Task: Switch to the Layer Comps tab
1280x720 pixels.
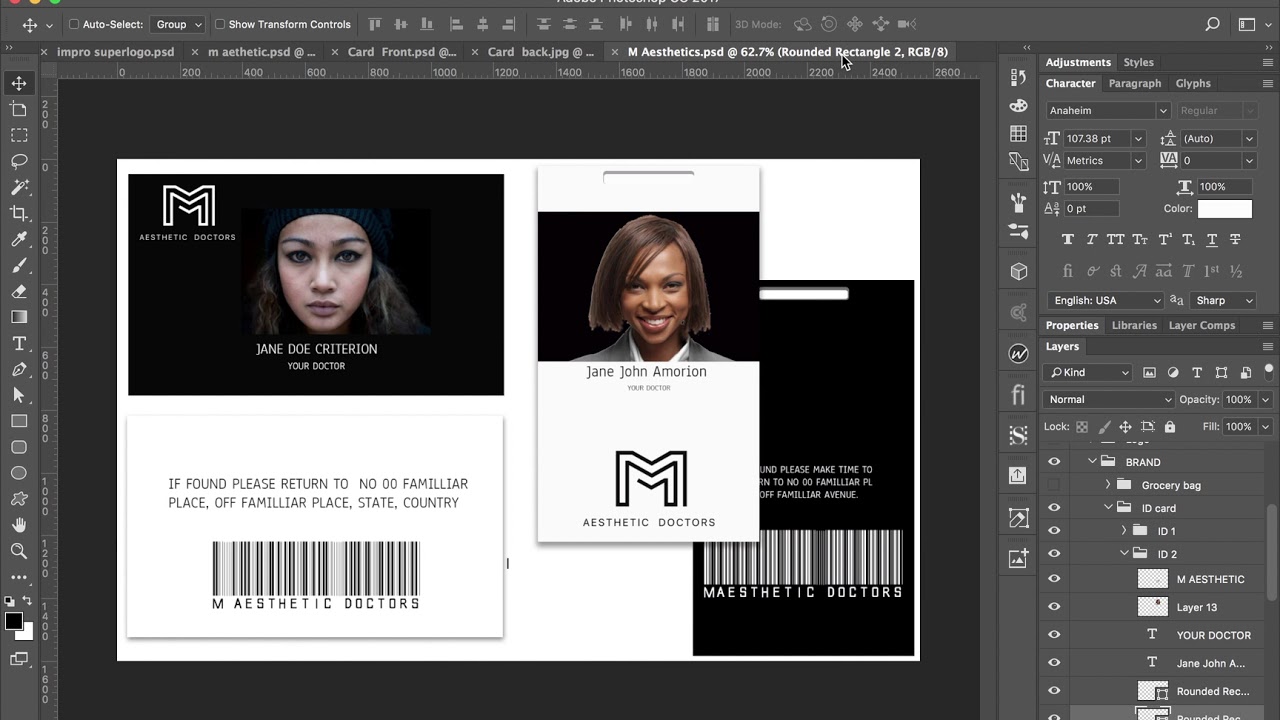Action: 1201,326
